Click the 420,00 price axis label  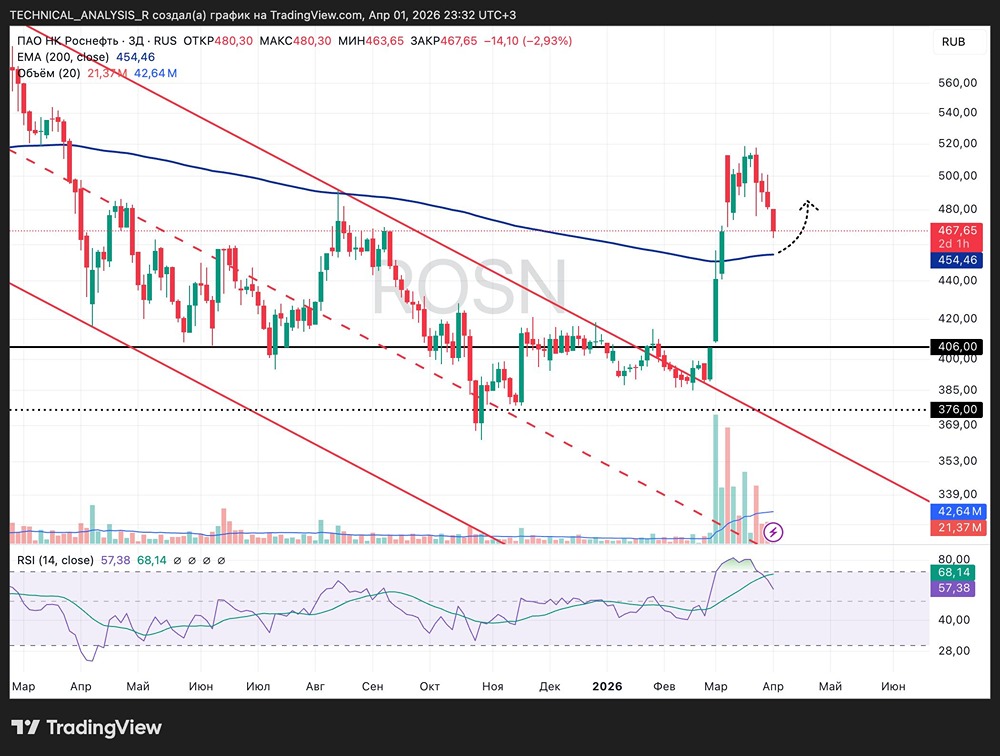(957, 318)
